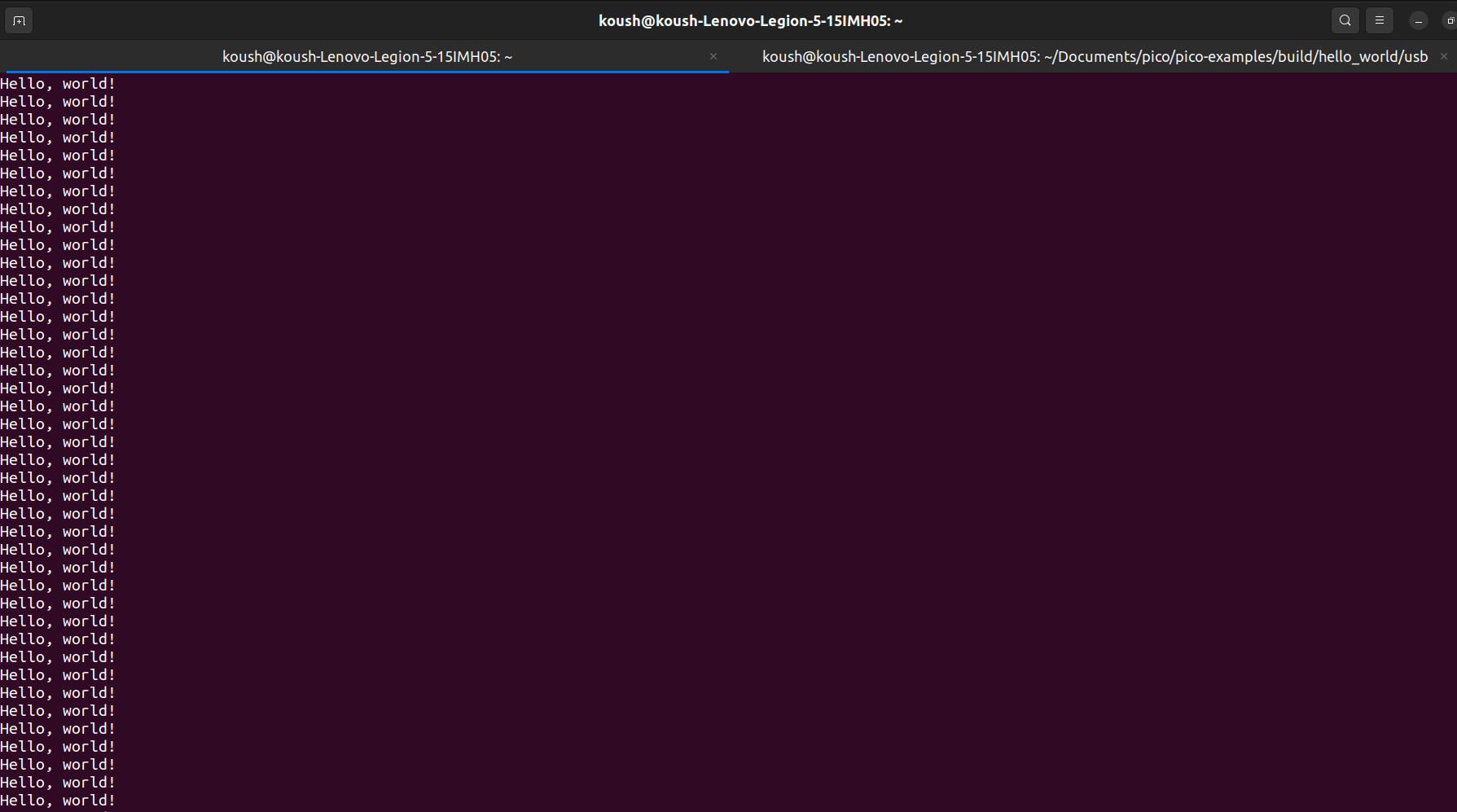Close the hello_world/usb terminal tab
This screenshot has height=812, width=1457.
point(1444,56)
